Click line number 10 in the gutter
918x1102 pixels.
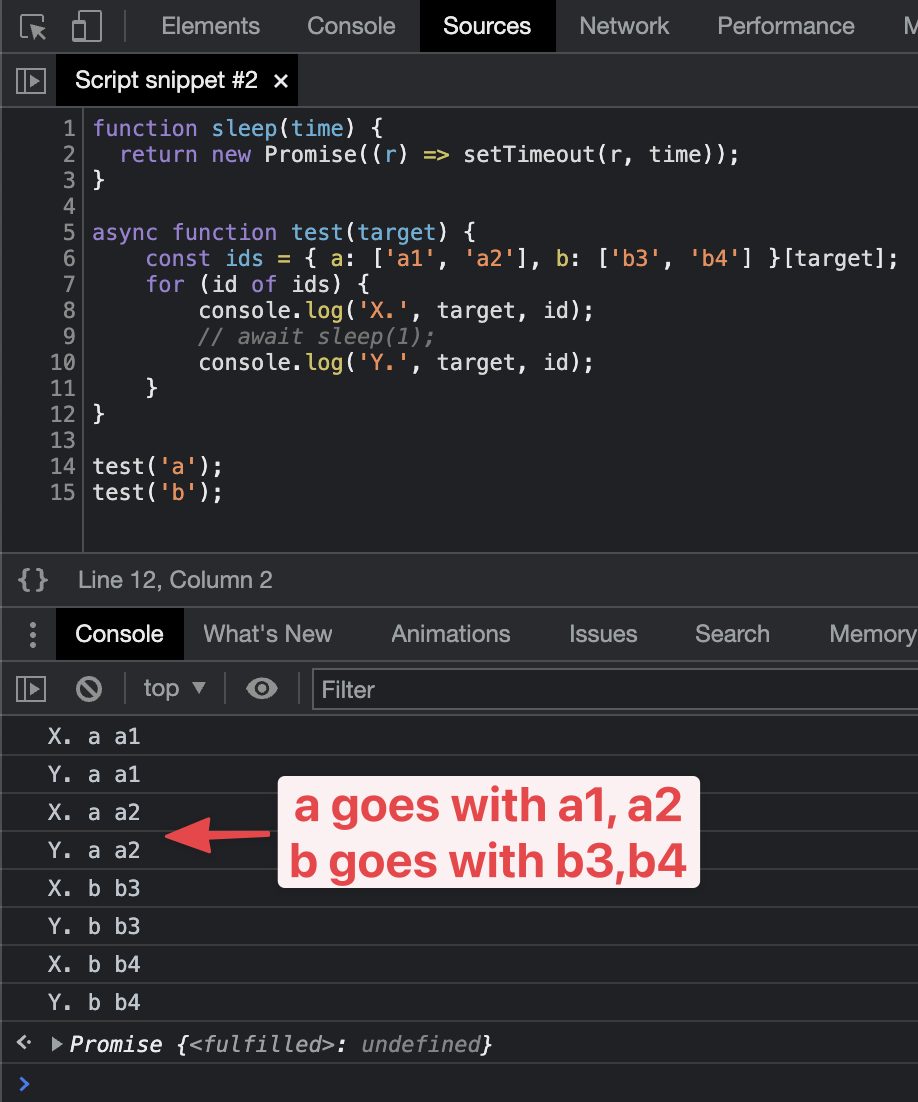(63, 363)
